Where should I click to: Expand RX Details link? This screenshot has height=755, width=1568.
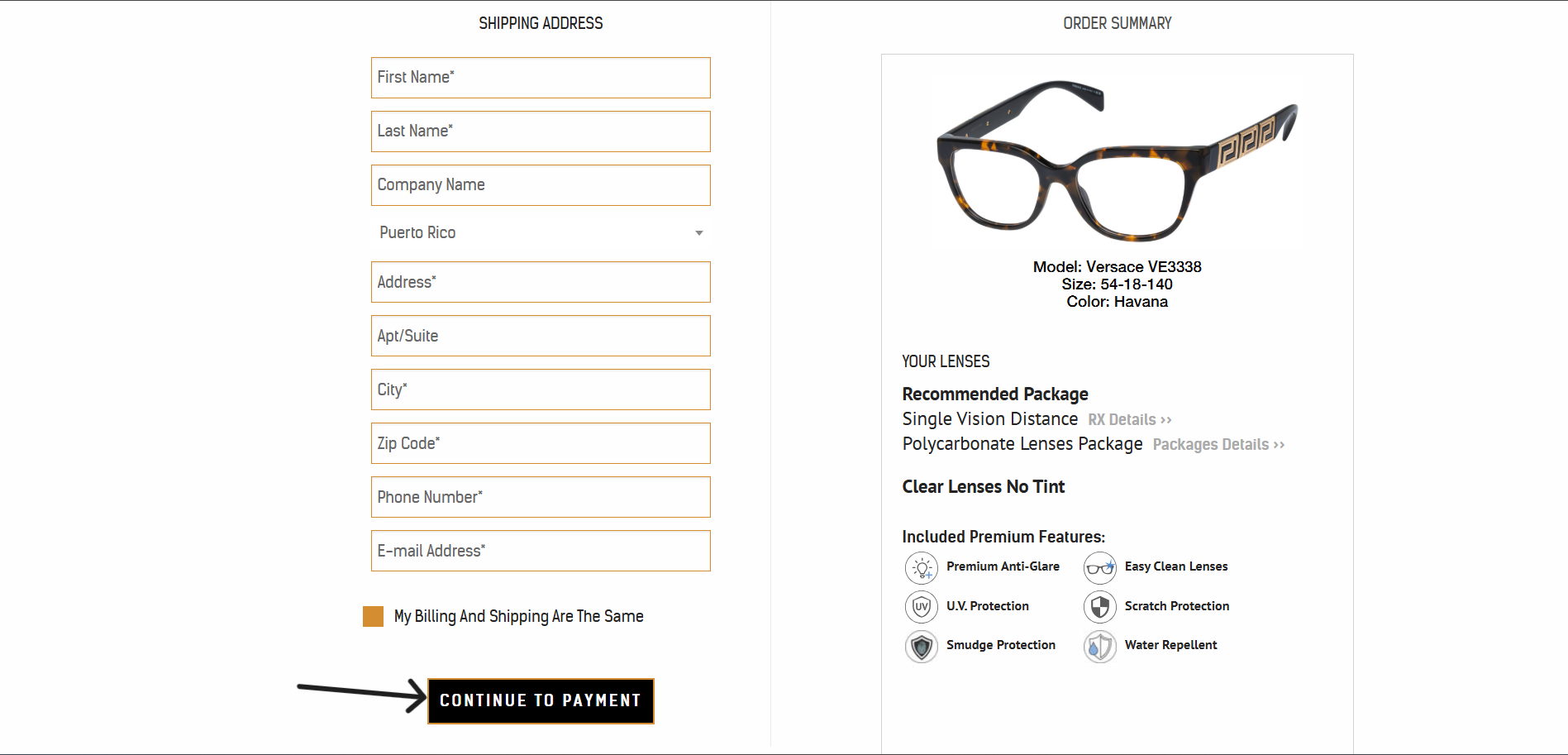click(x=1129, y=420)
